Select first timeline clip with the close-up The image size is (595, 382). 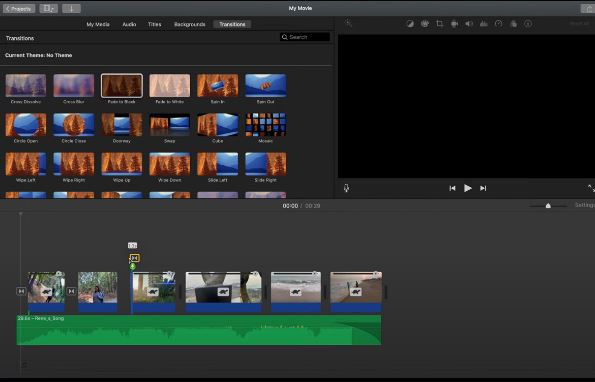click(x=46, y=291)
